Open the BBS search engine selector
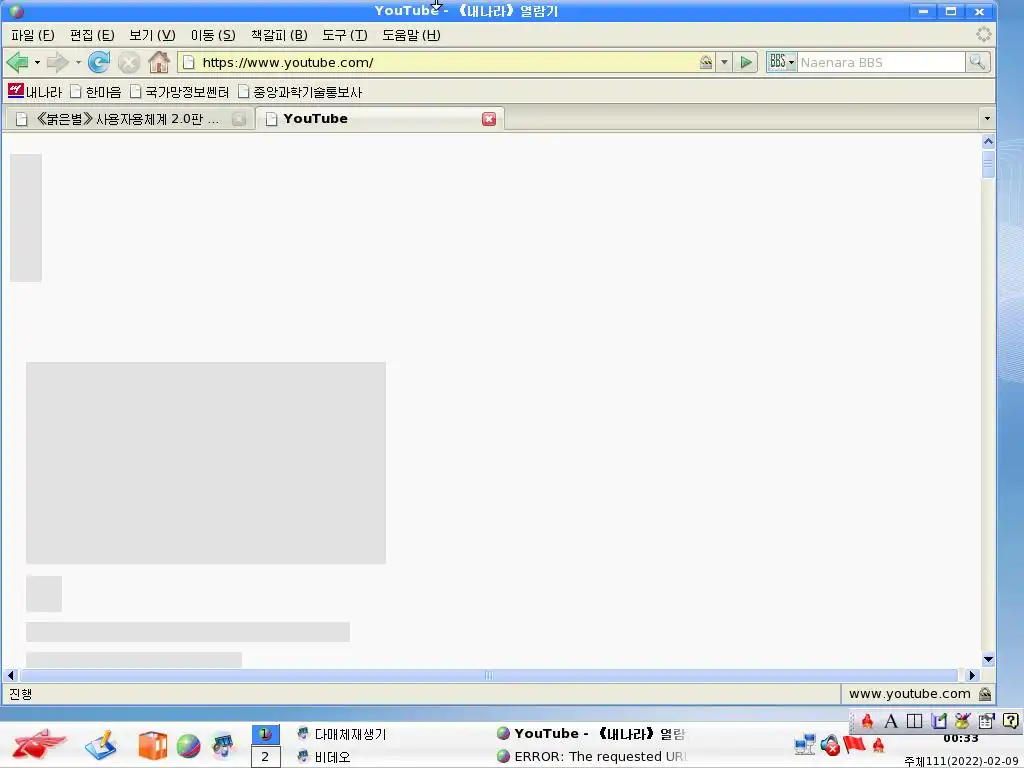Viewport: 1024px width, 768px height. tap(782, 62)
